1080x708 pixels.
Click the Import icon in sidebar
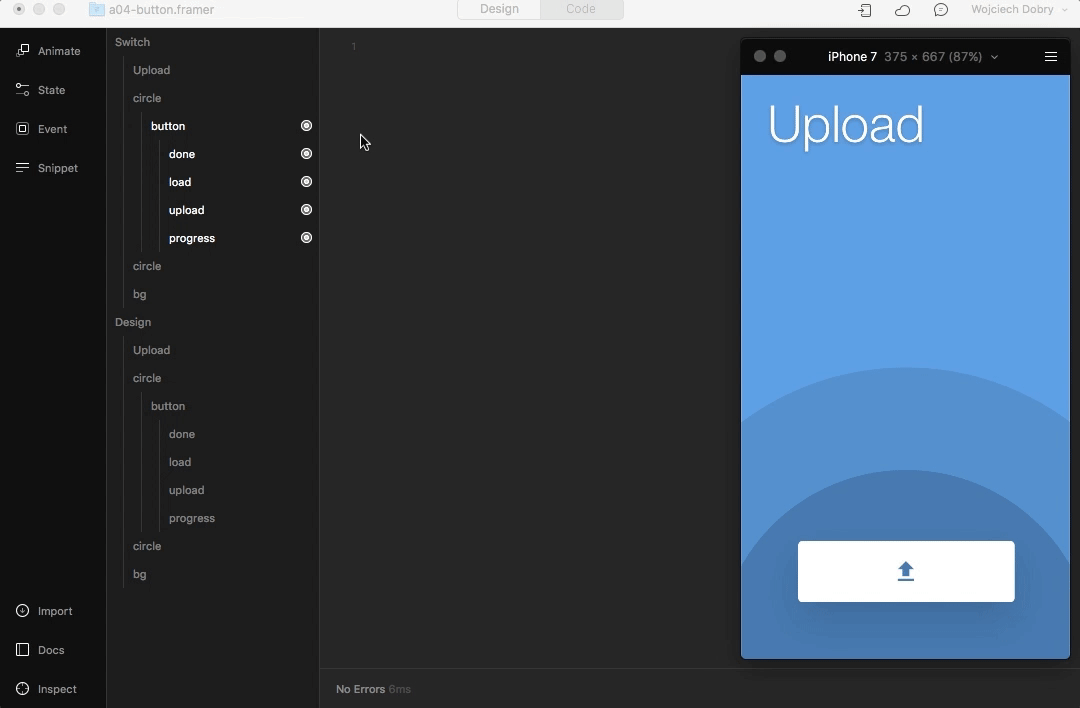(23, 611)
